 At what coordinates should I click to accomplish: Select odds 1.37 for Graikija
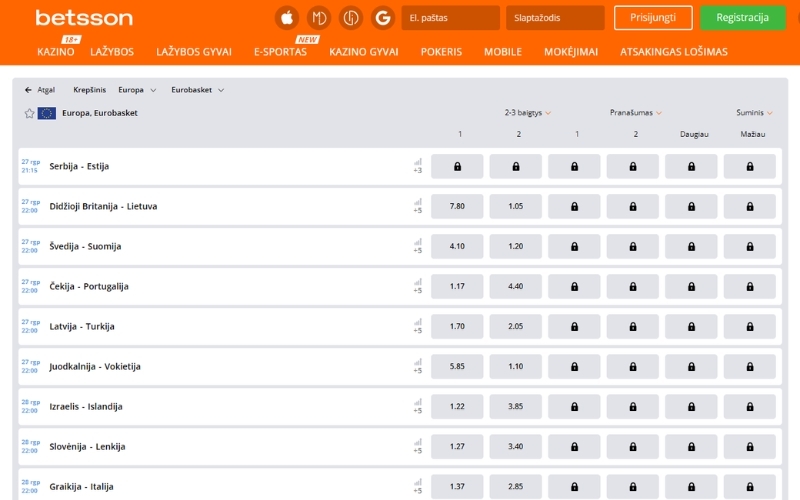[457, 487]
